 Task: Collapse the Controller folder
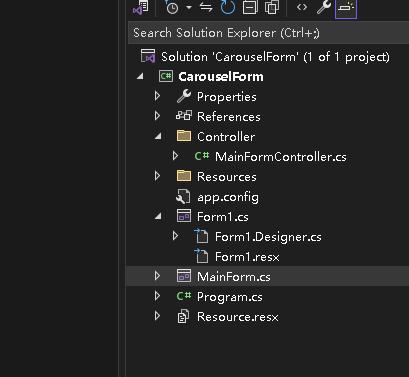coord(158,136)
